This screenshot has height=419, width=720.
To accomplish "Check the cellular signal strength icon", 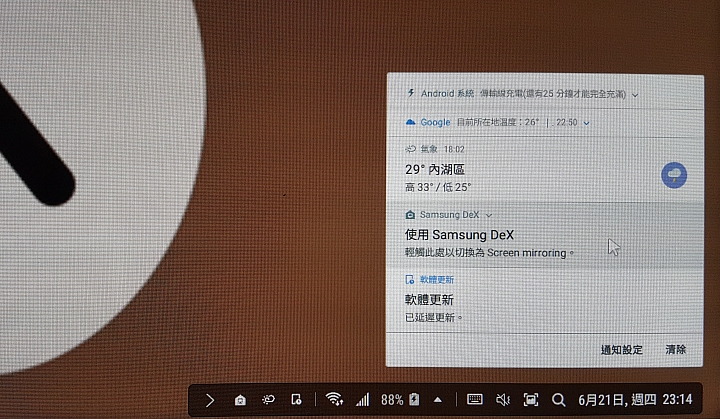I will (x=362, y=400).
